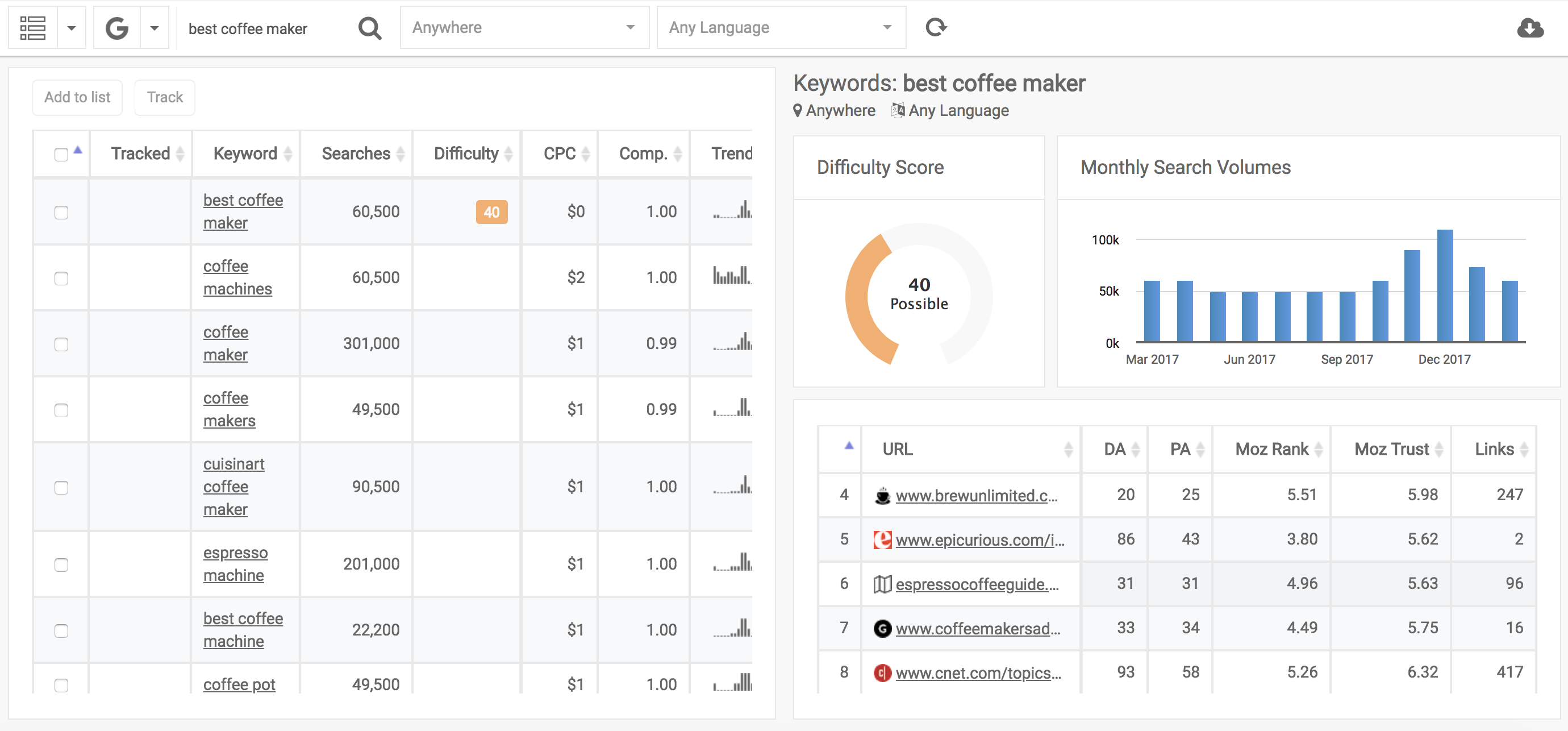
Task: Toggle the checkbox for coffee machines
Action: click(x=61, y=277)
